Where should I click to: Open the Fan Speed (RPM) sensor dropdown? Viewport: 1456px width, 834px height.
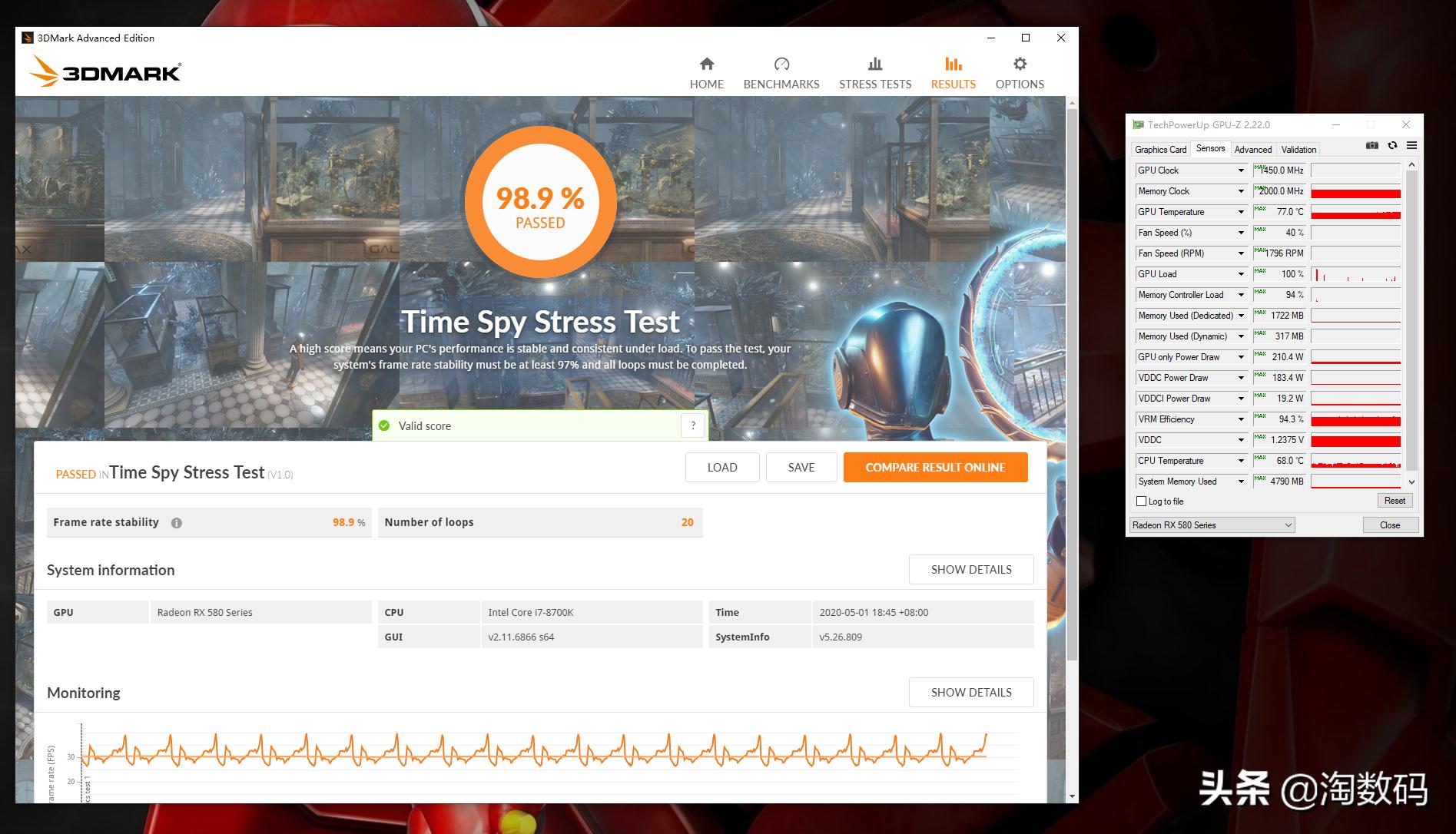[x=1240, y=253]
